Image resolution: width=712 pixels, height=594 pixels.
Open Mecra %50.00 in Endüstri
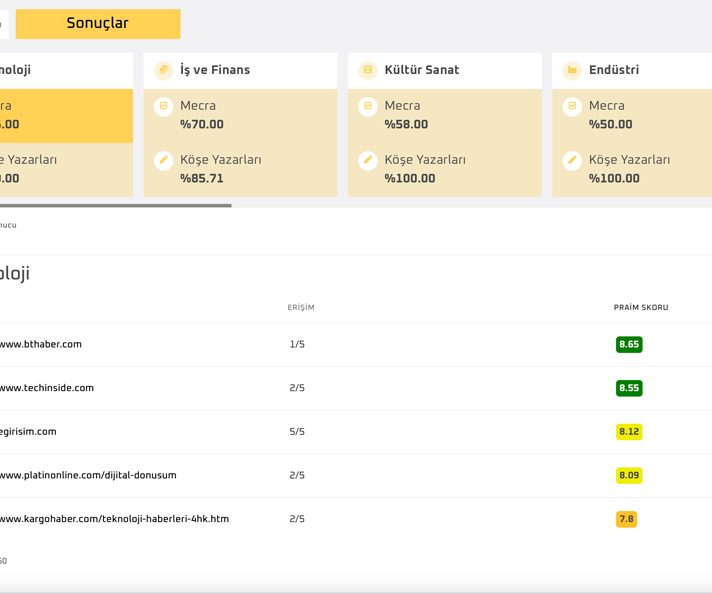tap(632, 115)
